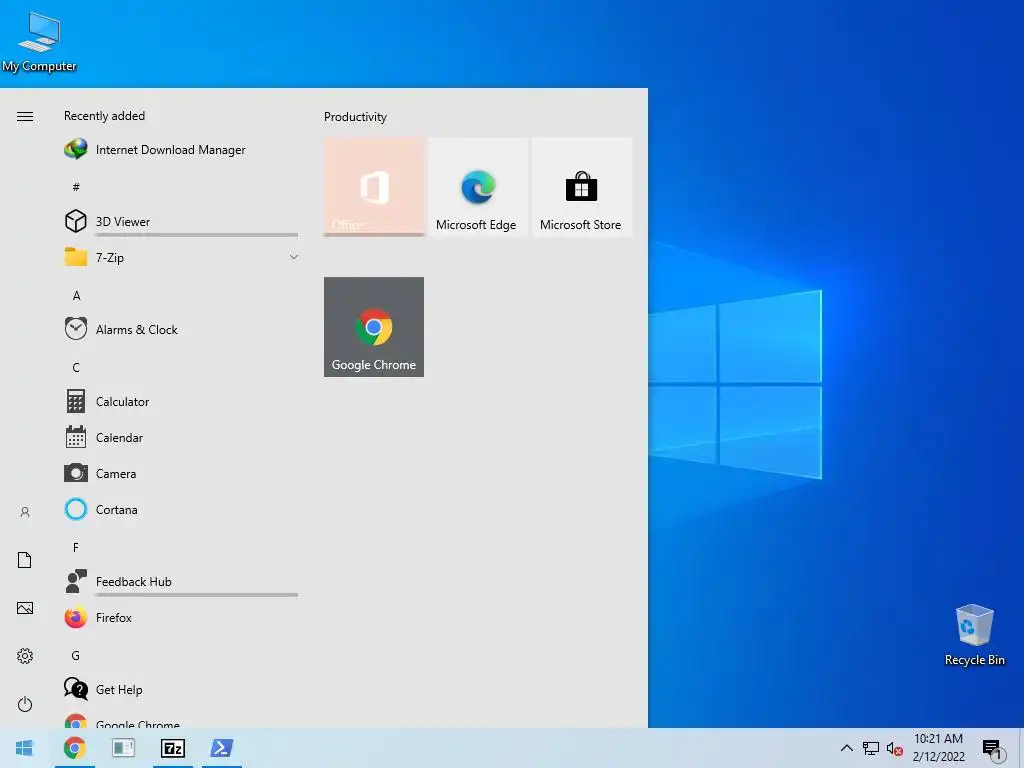Click the 'G' letter group header
Image resolution: width=1024 pixels, height=768 pixels.
(76, 655)
